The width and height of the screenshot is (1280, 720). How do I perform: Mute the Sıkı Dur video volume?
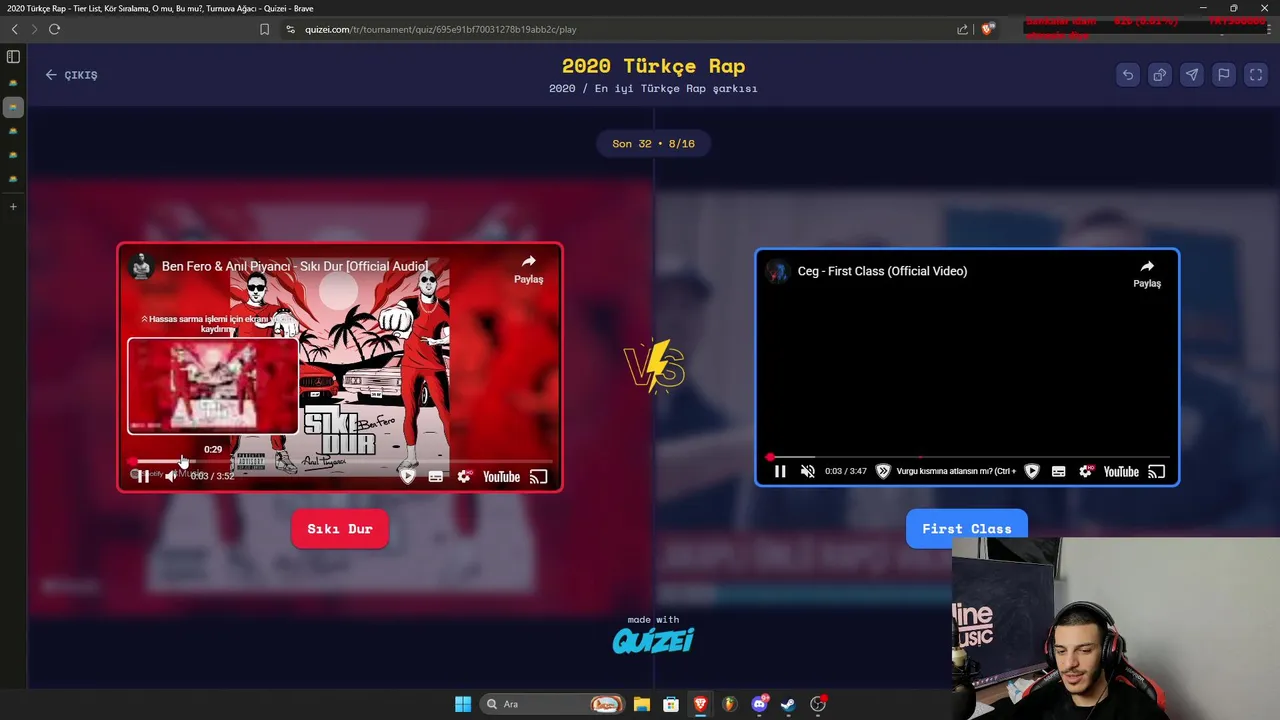[x=171, y=477]
